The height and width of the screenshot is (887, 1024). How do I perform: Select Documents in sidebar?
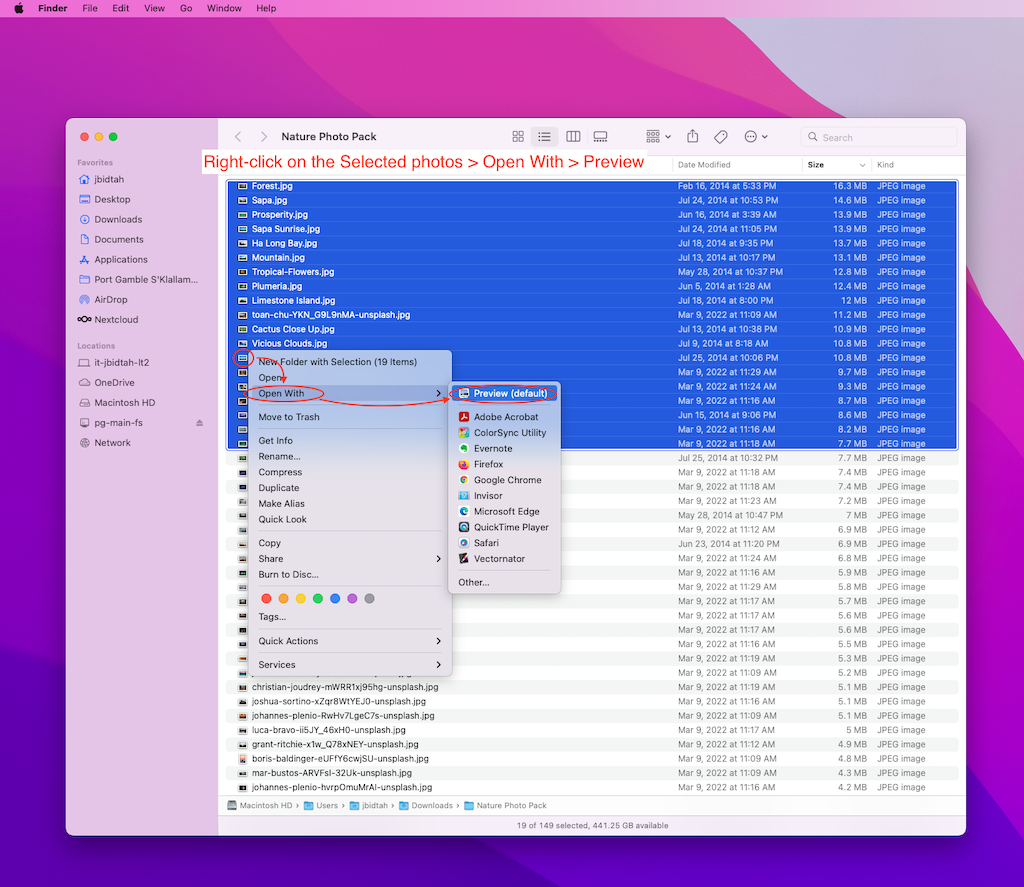(111, 240)
